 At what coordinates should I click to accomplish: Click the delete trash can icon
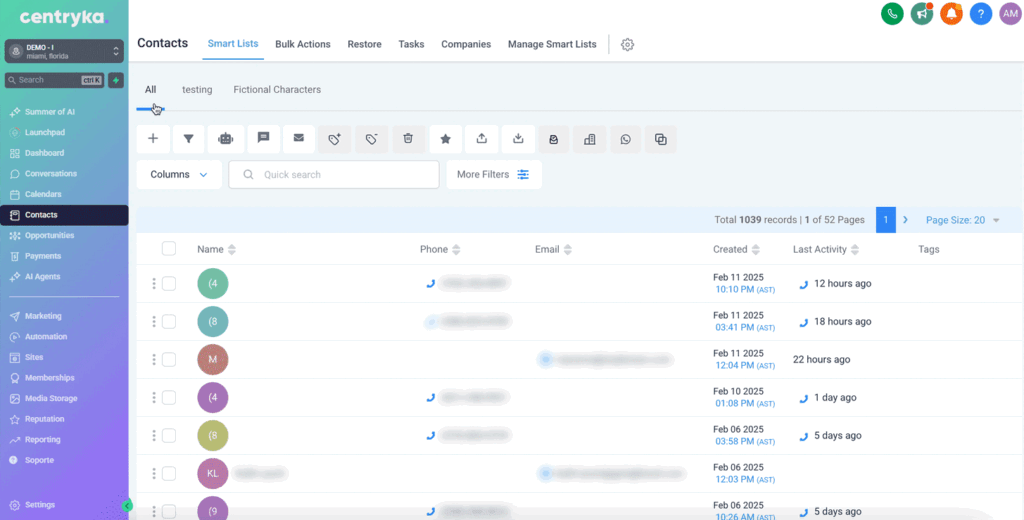[408, 139]
